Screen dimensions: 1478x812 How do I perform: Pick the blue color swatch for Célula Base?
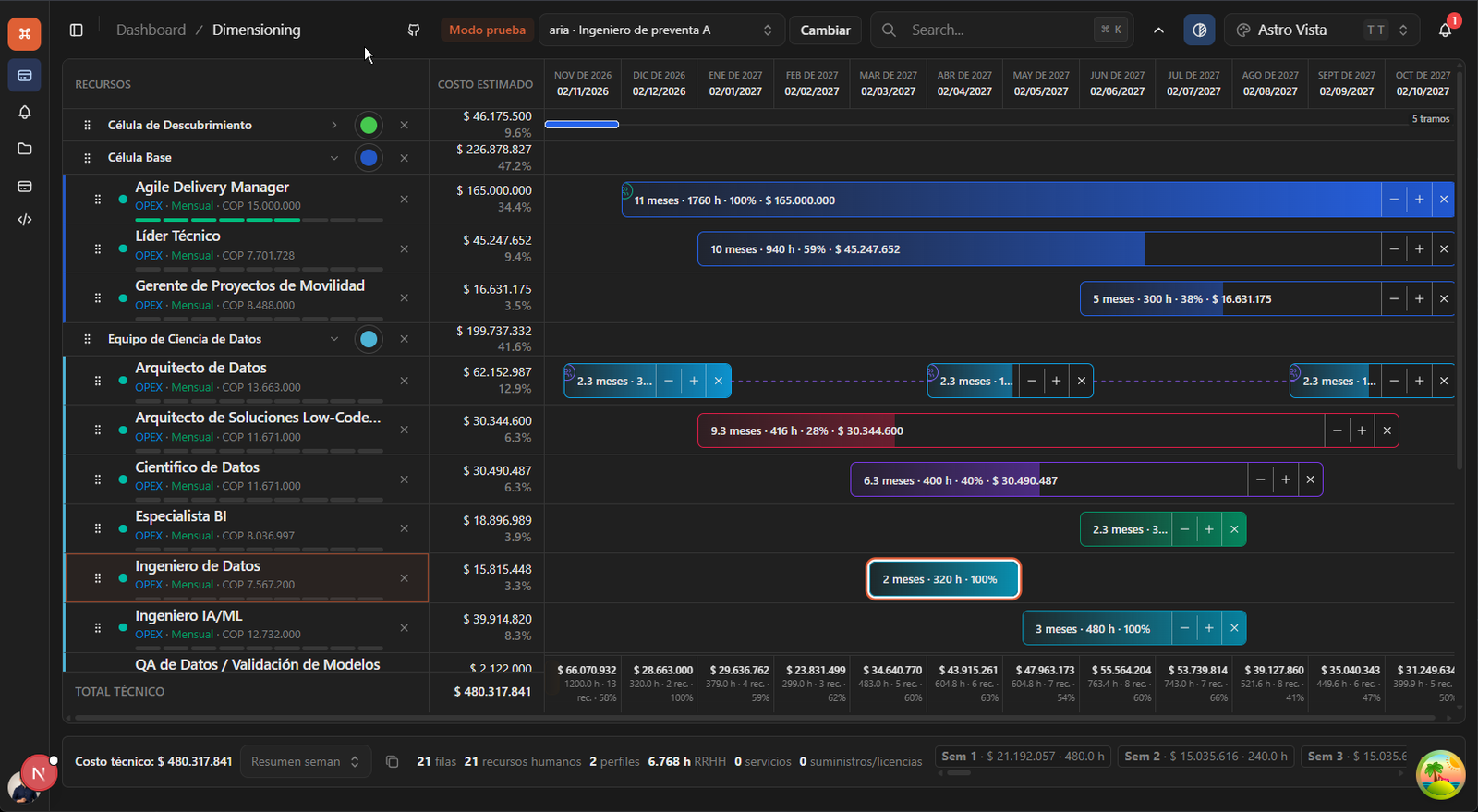(369, 158)
